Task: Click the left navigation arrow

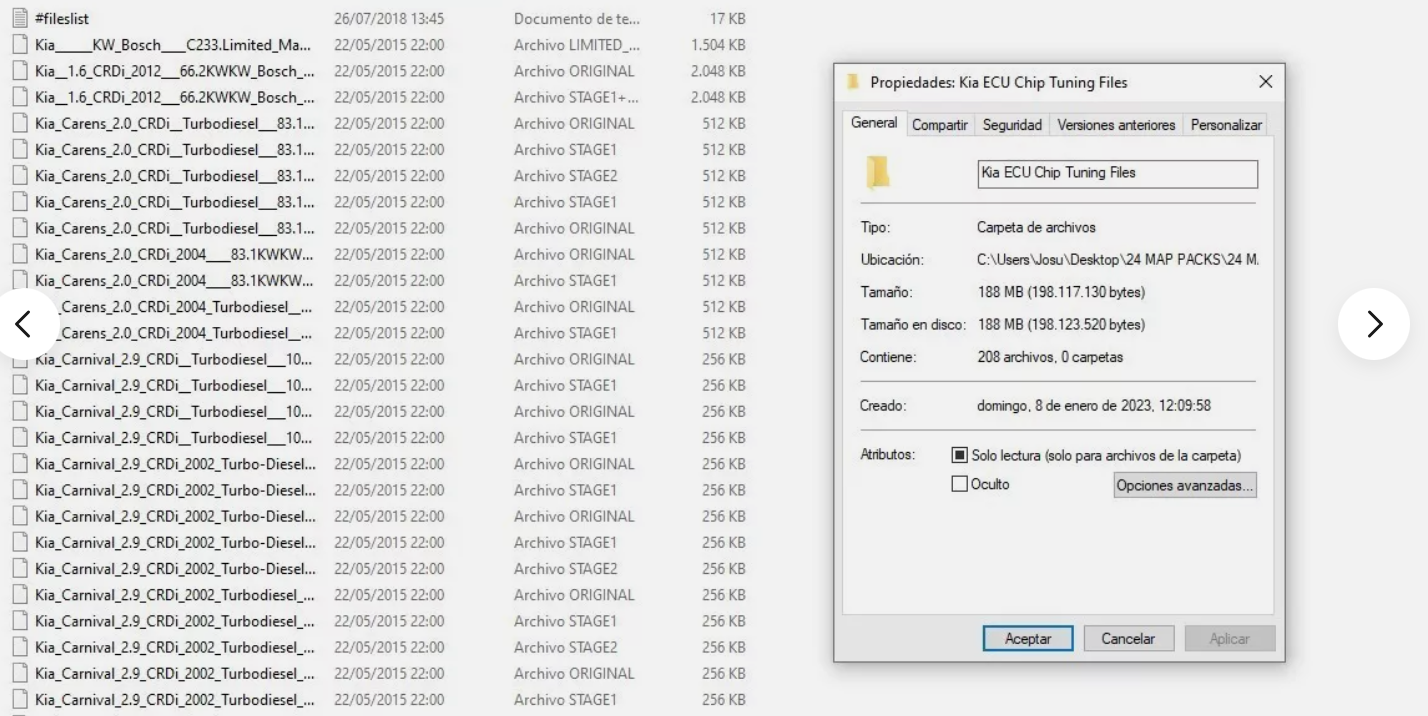Action: 28,324
